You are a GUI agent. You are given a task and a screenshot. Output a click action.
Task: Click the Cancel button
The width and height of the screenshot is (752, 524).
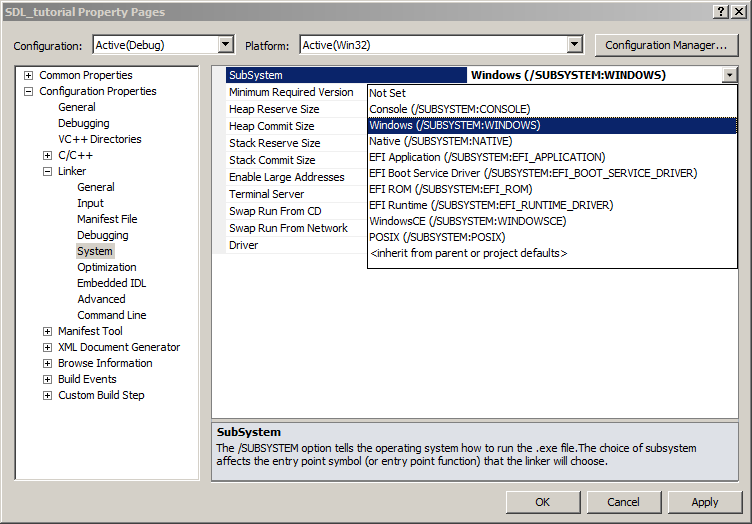[623, 502]
